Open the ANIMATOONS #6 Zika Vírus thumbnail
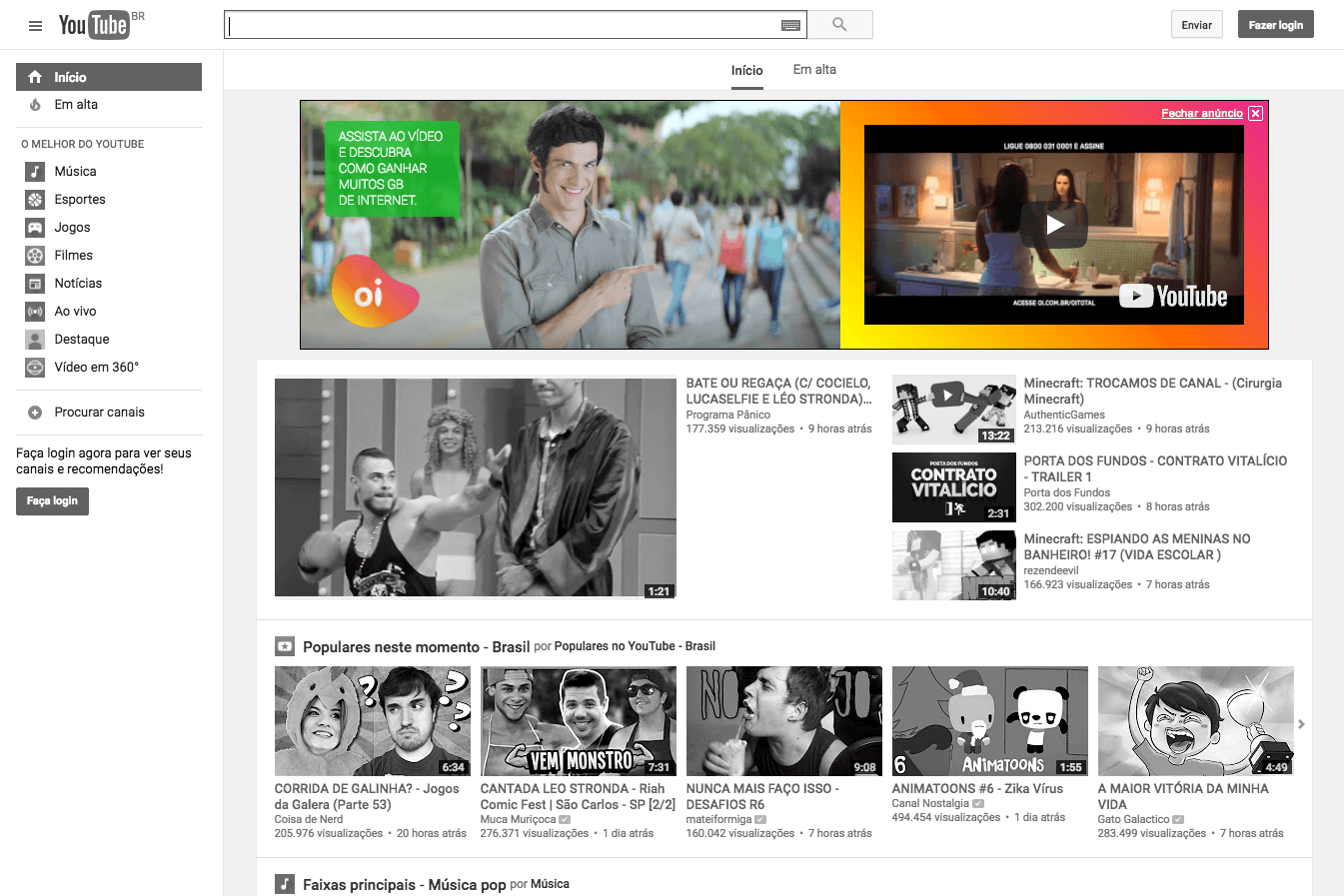This screenshot has height=896, width=1344. click(990, 721)
